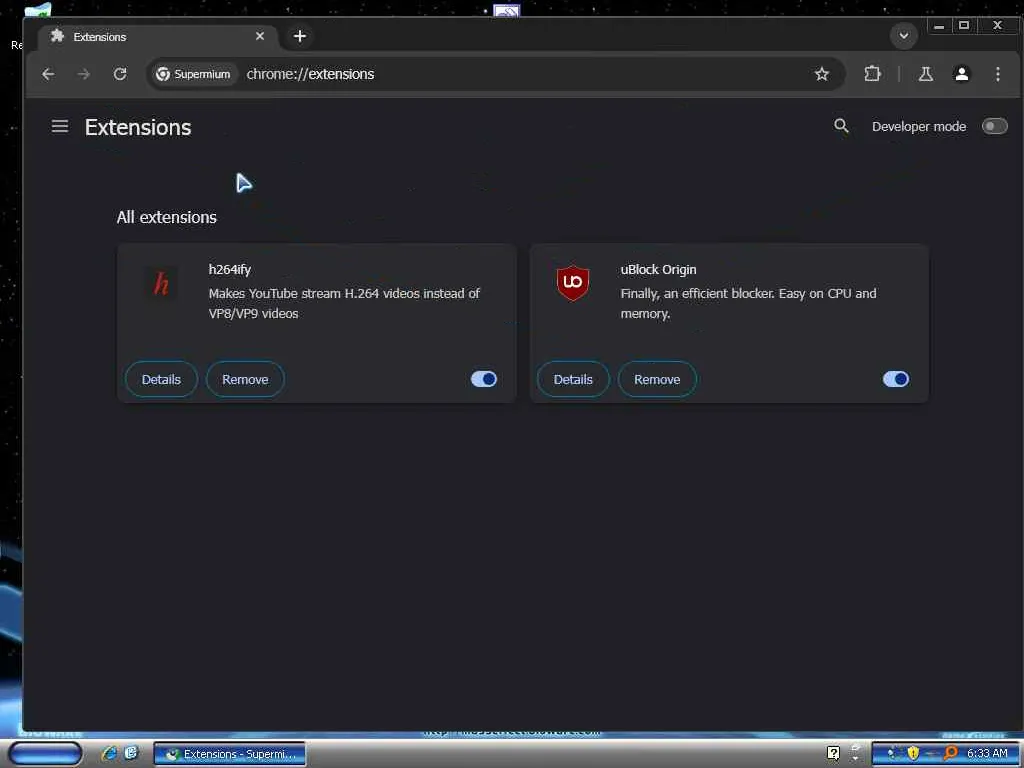The height and width of the screenshot is (768, 1024).
Task: Remove the uBlock Origin extension
Action: (657, 379)
